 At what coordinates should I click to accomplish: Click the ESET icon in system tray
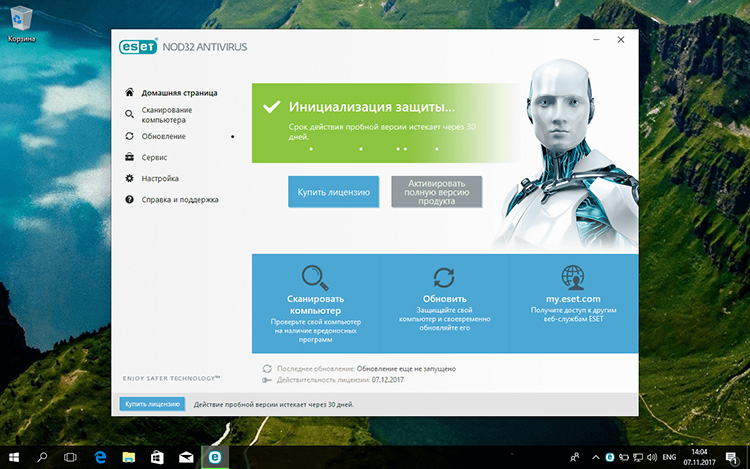(610, 458)
